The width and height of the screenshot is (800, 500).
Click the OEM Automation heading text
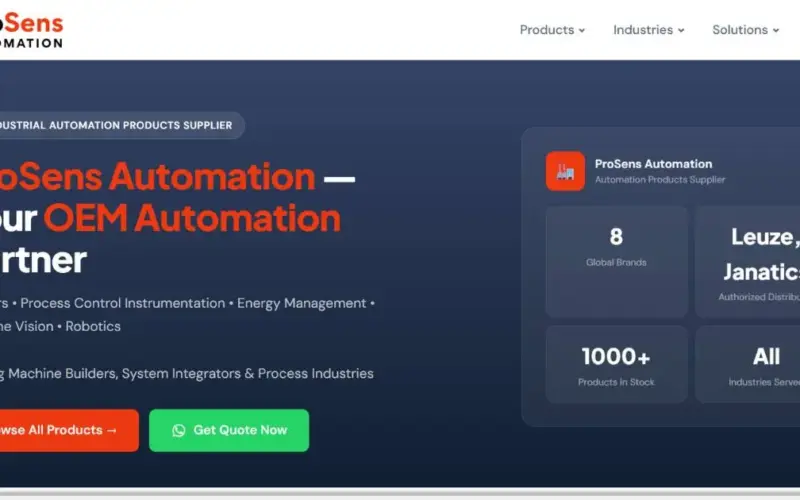192,218
